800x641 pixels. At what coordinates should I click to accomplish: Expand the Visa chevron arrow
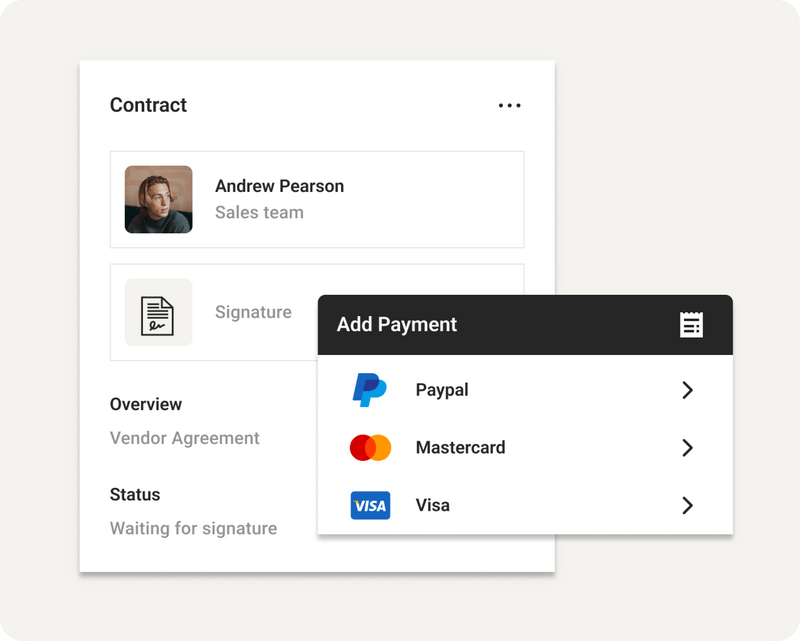pos(687,505)
